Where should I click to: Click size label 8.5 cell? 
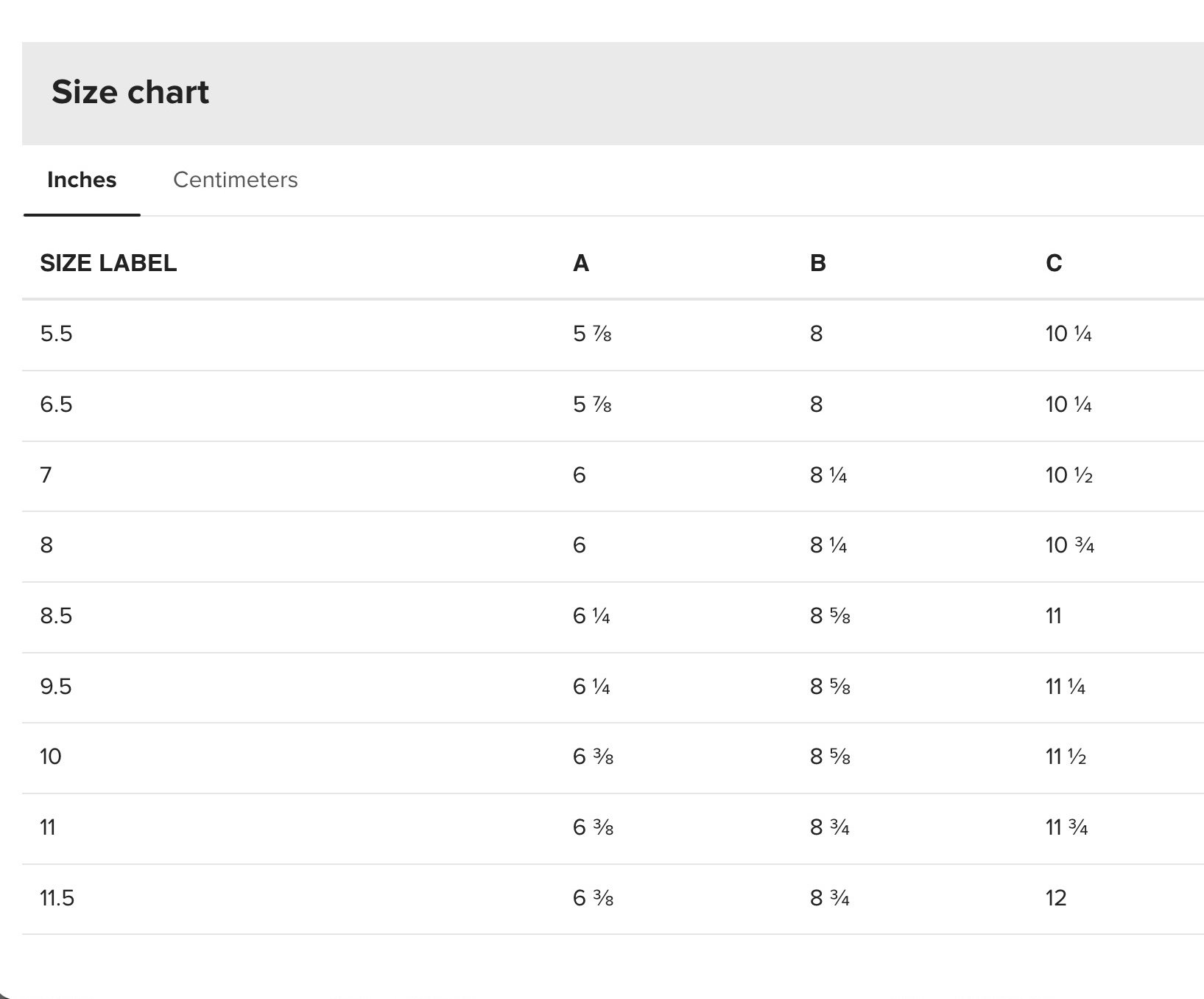tap(56, 616)
